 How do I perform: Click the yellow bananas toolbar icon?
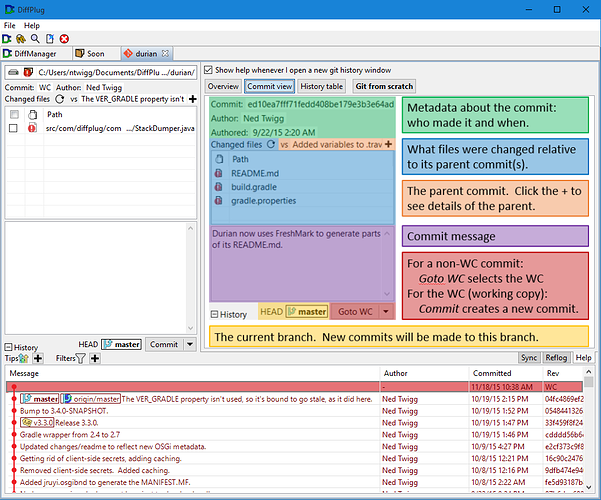click(x=21, y=39)
